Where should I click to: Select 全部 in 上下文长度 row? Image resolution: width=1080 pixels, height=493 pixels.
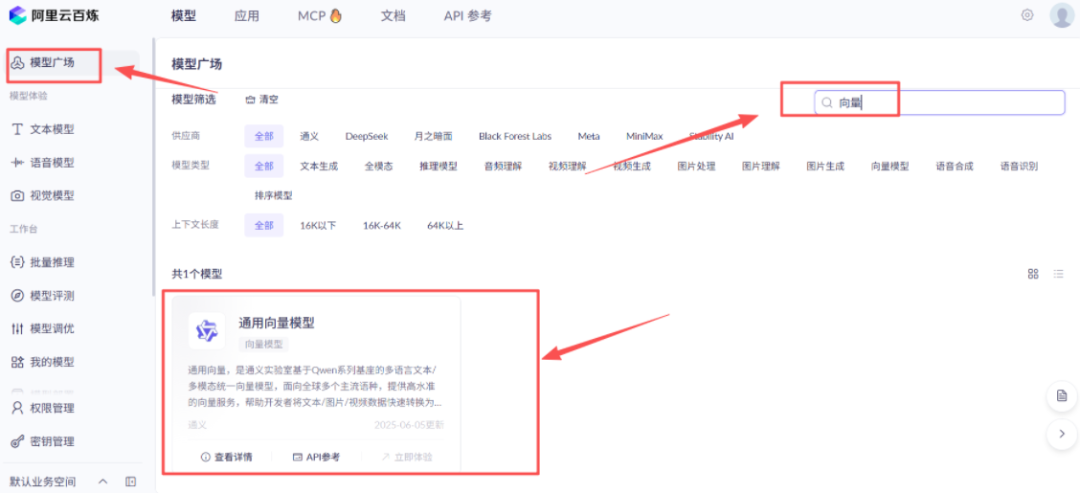tap(264, 225)
